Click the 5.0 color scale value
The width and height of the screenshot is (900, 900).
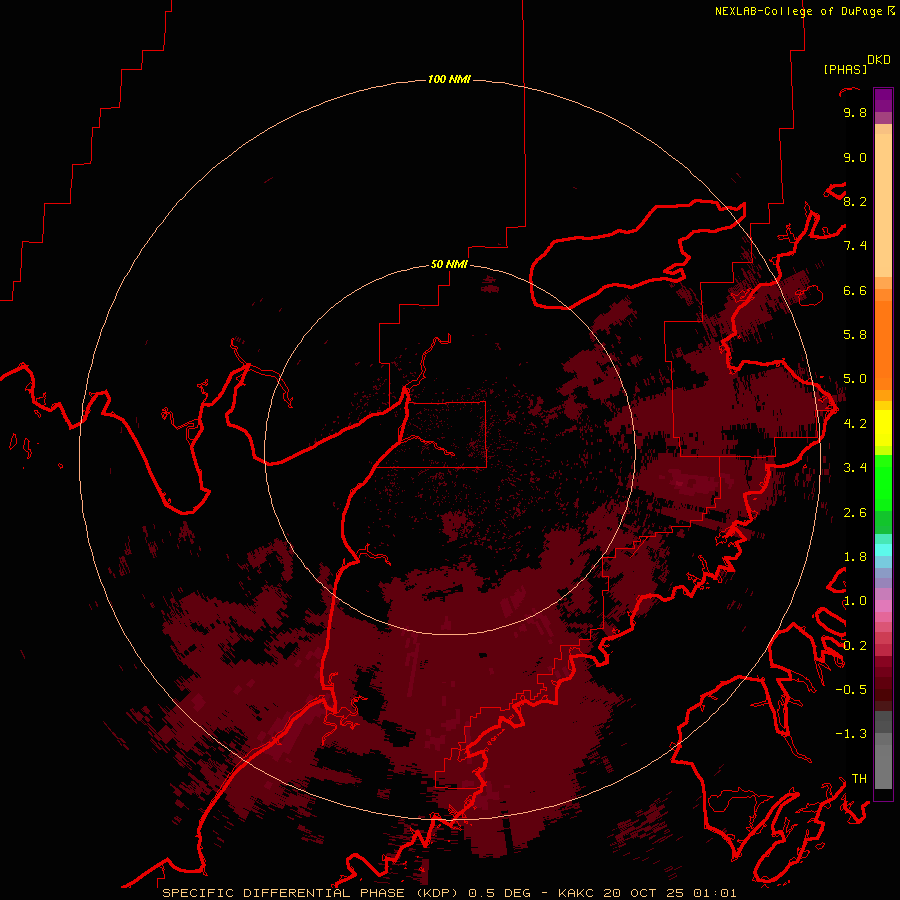pos(855,379)
